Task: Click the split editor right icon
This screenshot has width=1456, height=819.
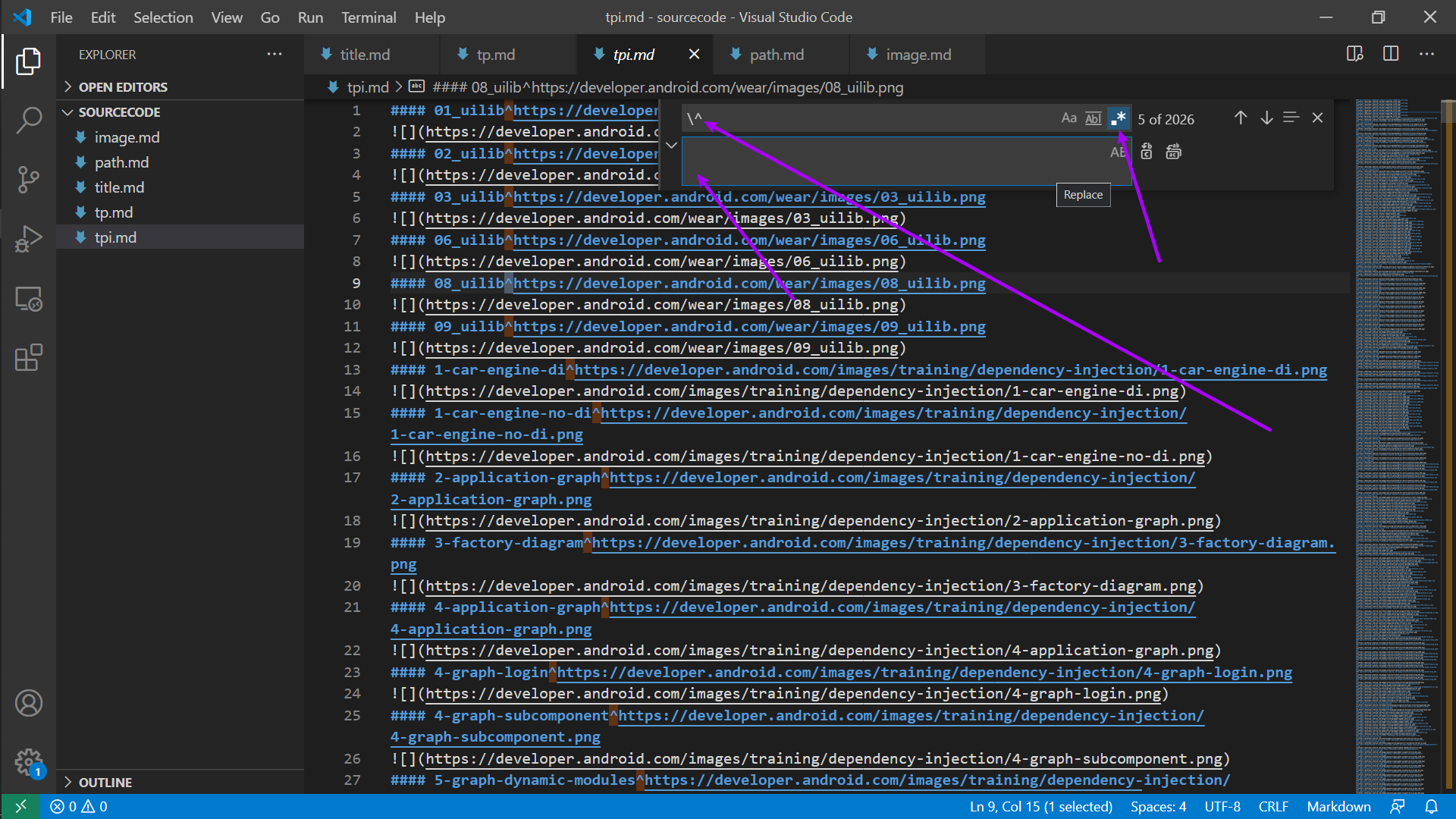Action: pyautogui.click(x=1390, y=54)
